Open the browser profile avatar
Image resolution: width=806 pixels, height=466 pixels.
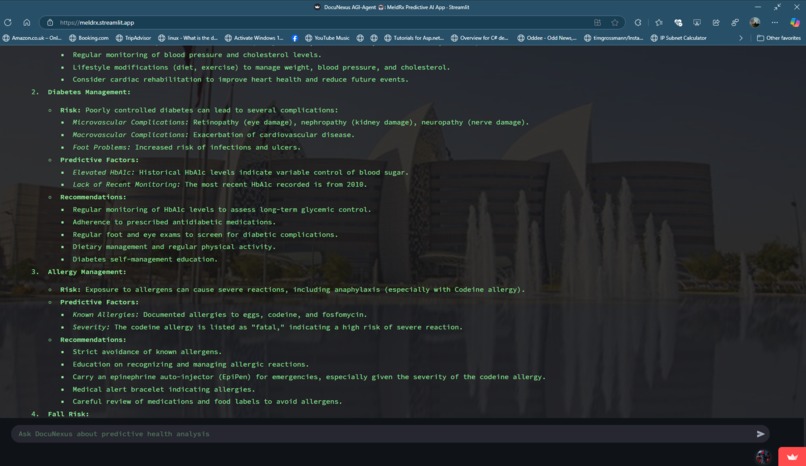tap(755, 23)
